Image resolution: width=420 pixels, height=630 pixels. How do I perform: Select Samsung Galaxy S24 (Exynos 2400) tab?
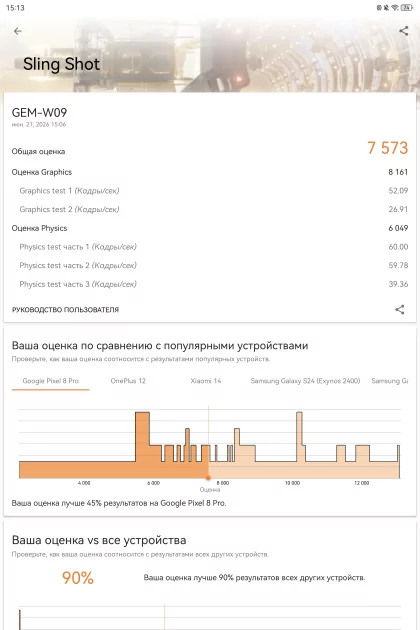tap(305, 381)
